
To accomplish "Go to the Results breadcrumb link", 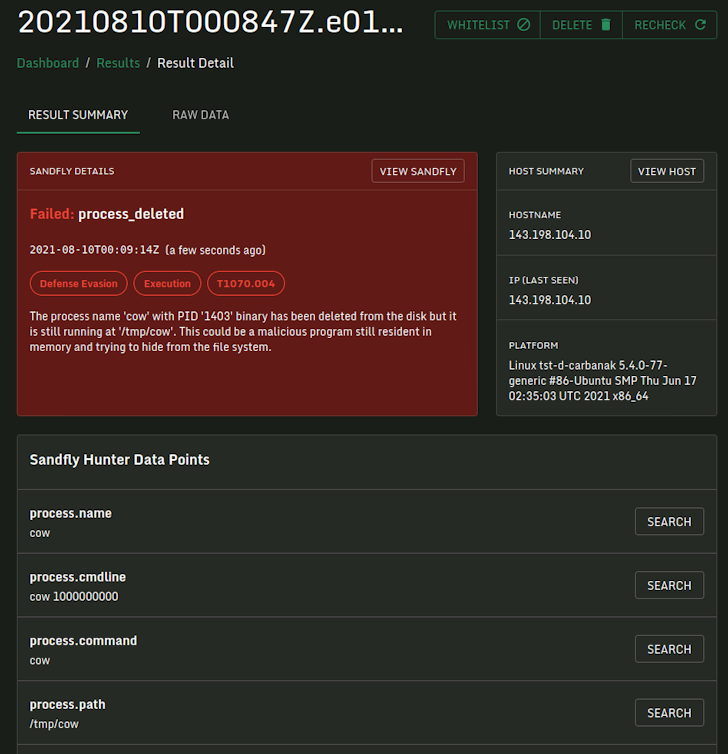I will click(x=118, y=63).
